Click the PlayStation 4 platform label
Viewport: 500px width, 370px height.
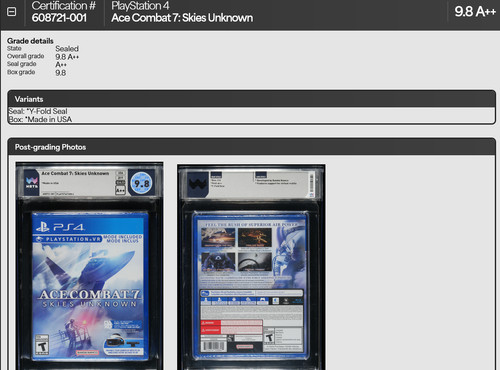[x=140, y=6]
